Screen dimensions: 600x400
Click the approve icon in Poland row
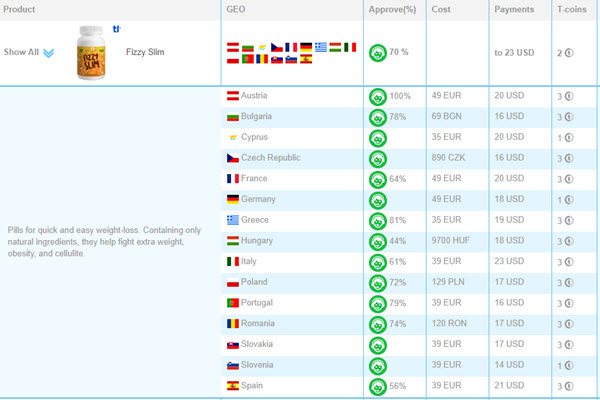pos(378,283)
